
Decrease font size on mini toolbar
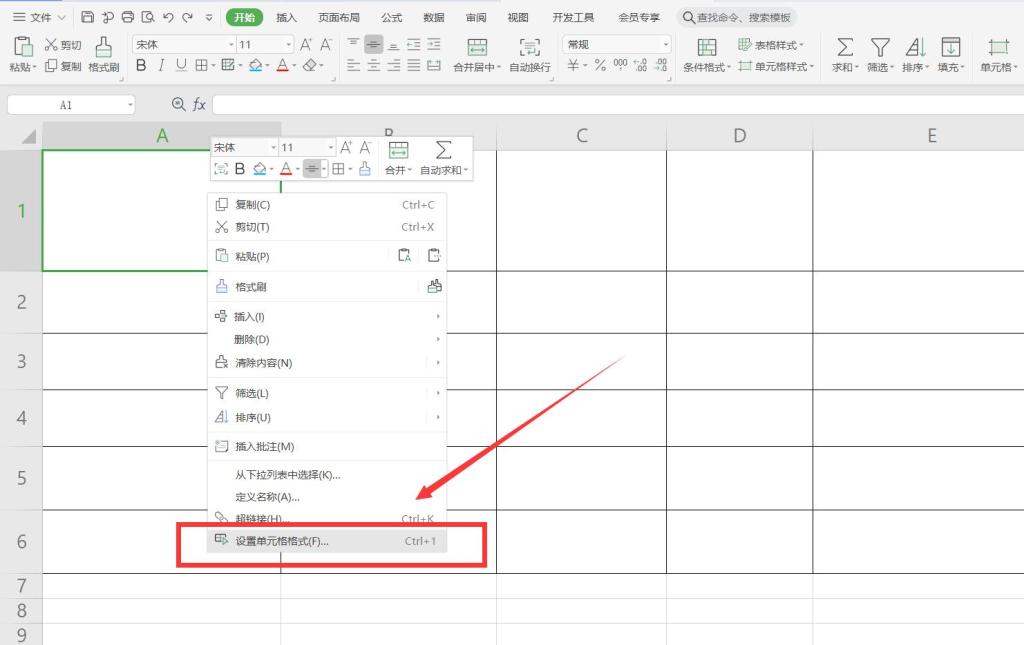click(x=365, y=148)
